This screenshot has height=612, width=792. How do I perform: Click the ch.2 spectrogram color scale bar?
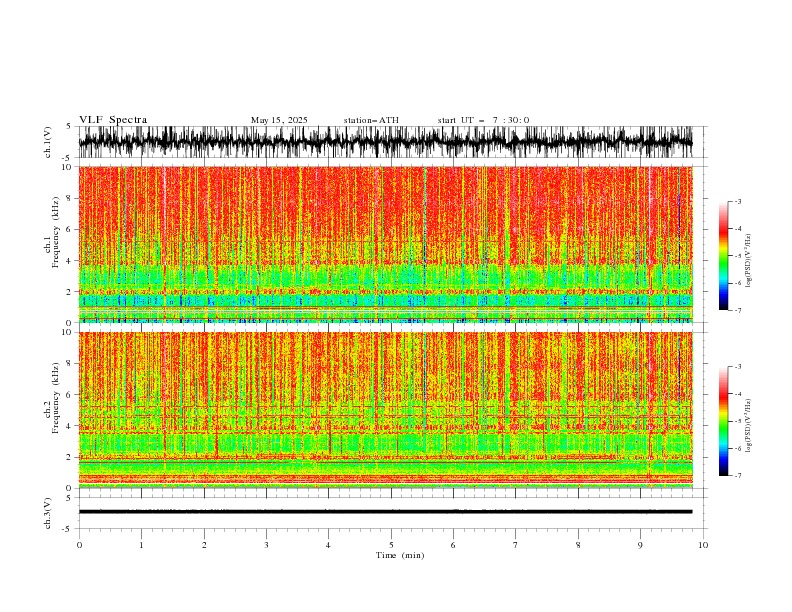click(723, 421)
